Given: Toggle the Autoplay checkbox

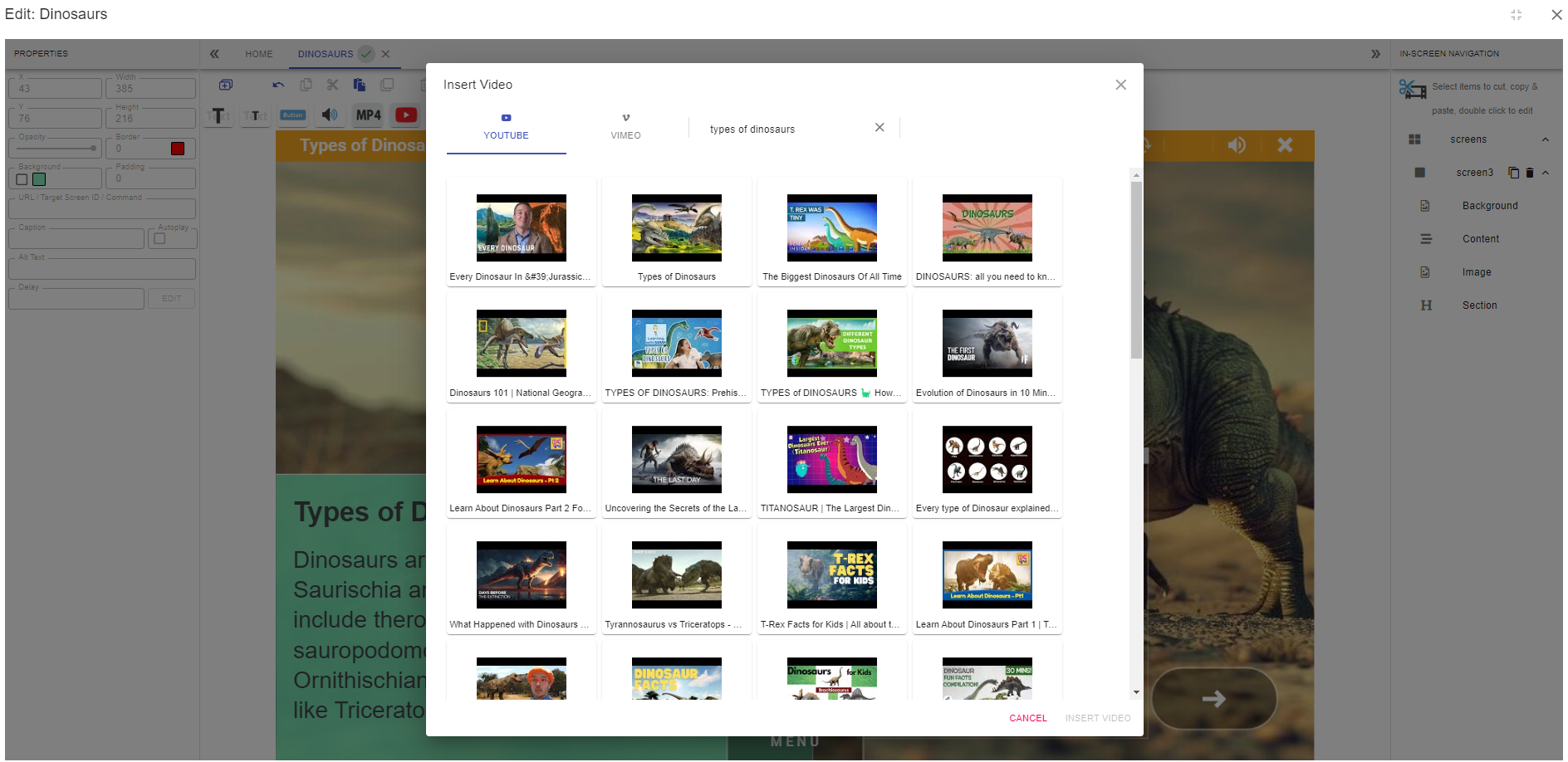Looking at the screenshot, I should [x=160, y=239].
